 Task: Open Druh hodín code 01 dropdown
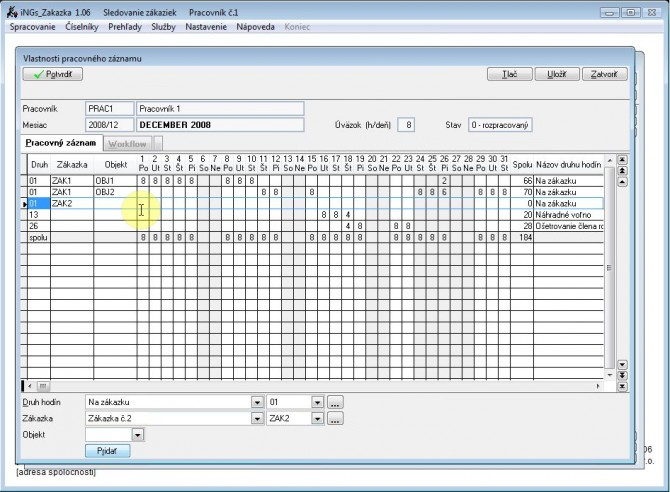click(x=317, y=402)
